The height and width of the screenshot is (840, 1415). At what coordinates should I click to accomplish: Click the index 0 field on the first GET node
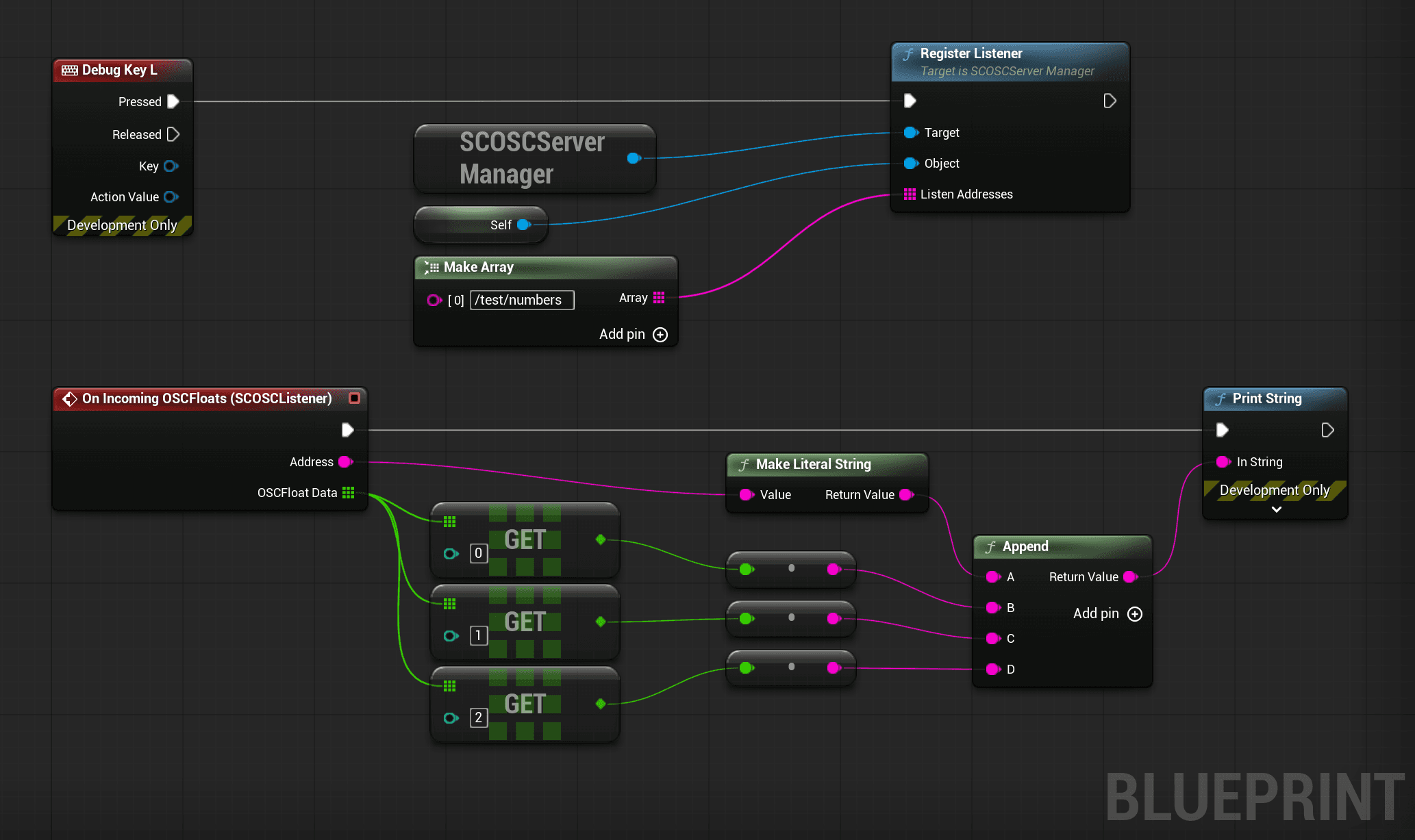click(x=478, y=553)
